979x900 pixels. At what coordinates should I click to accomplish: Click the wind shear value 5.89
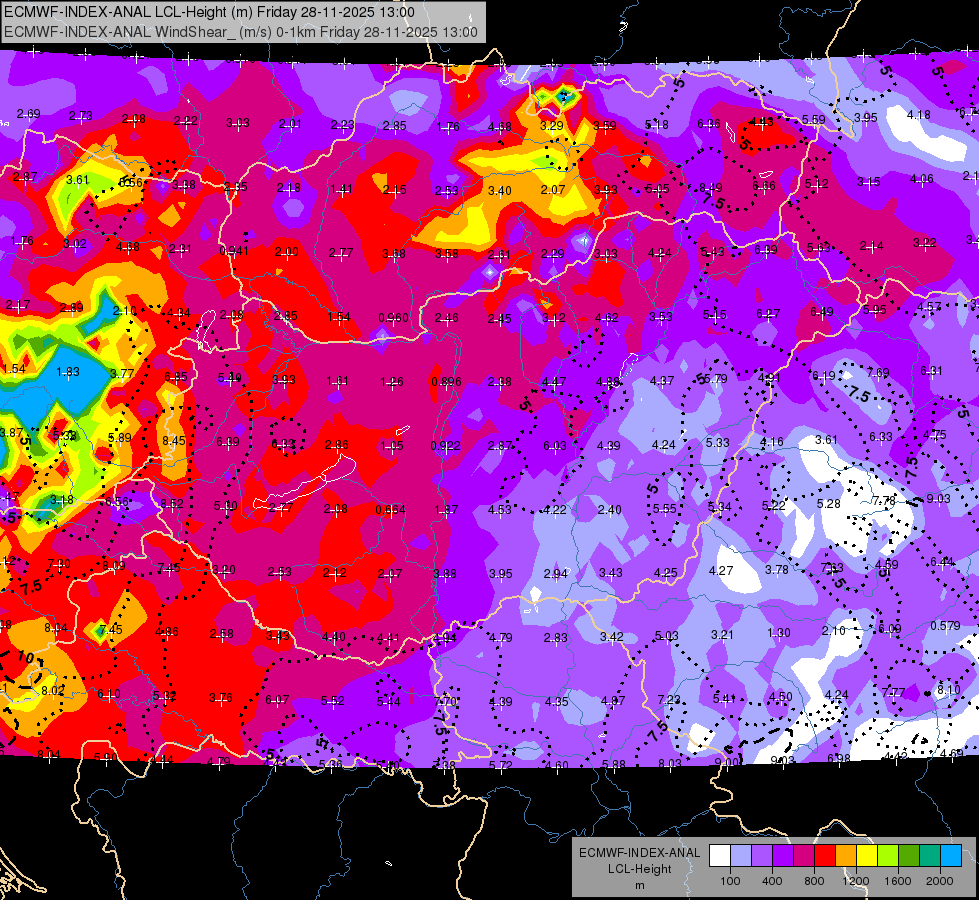tap(119, 438)
